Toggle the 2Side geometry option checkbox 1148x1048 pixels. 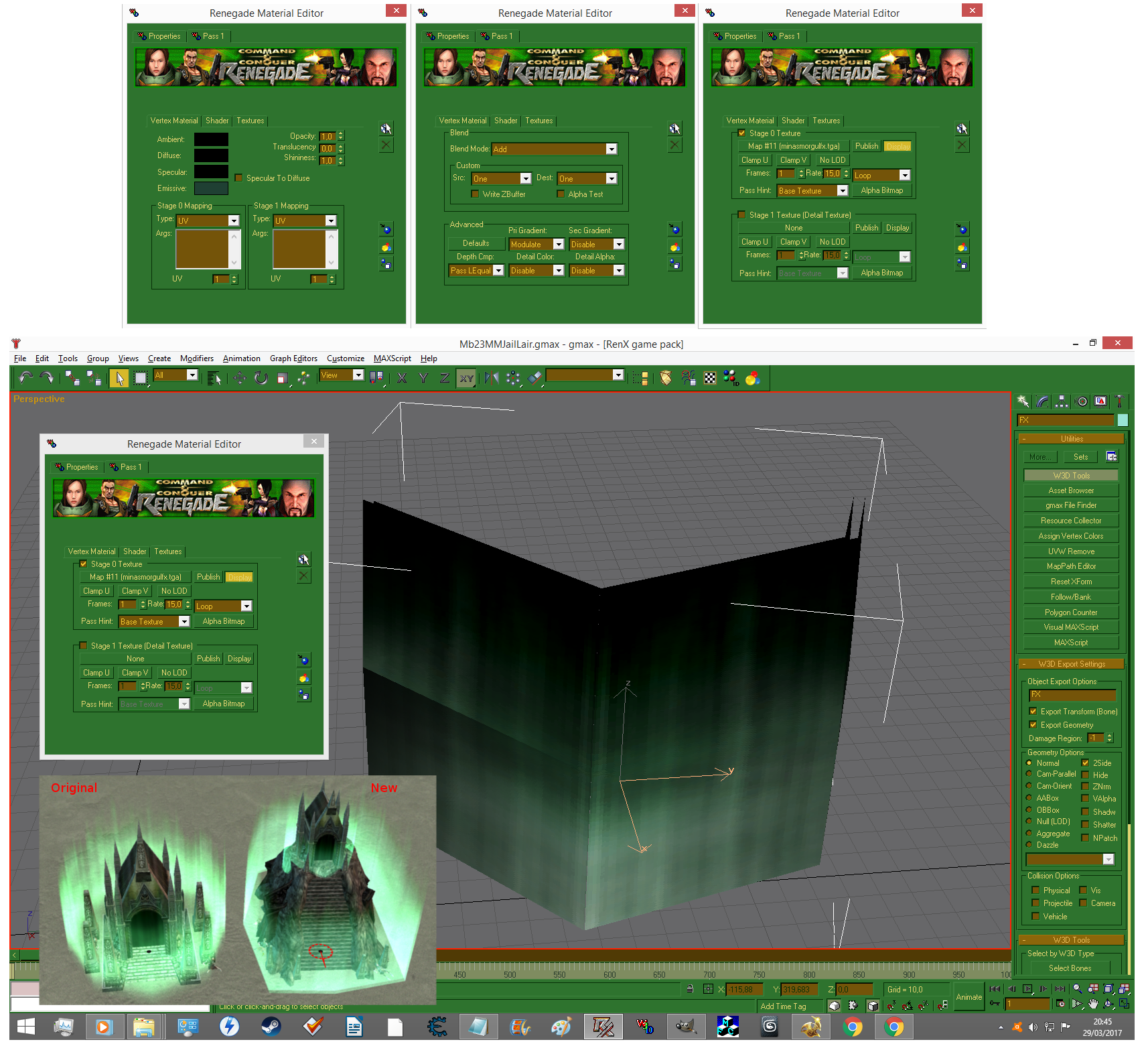click(1086, 763)
